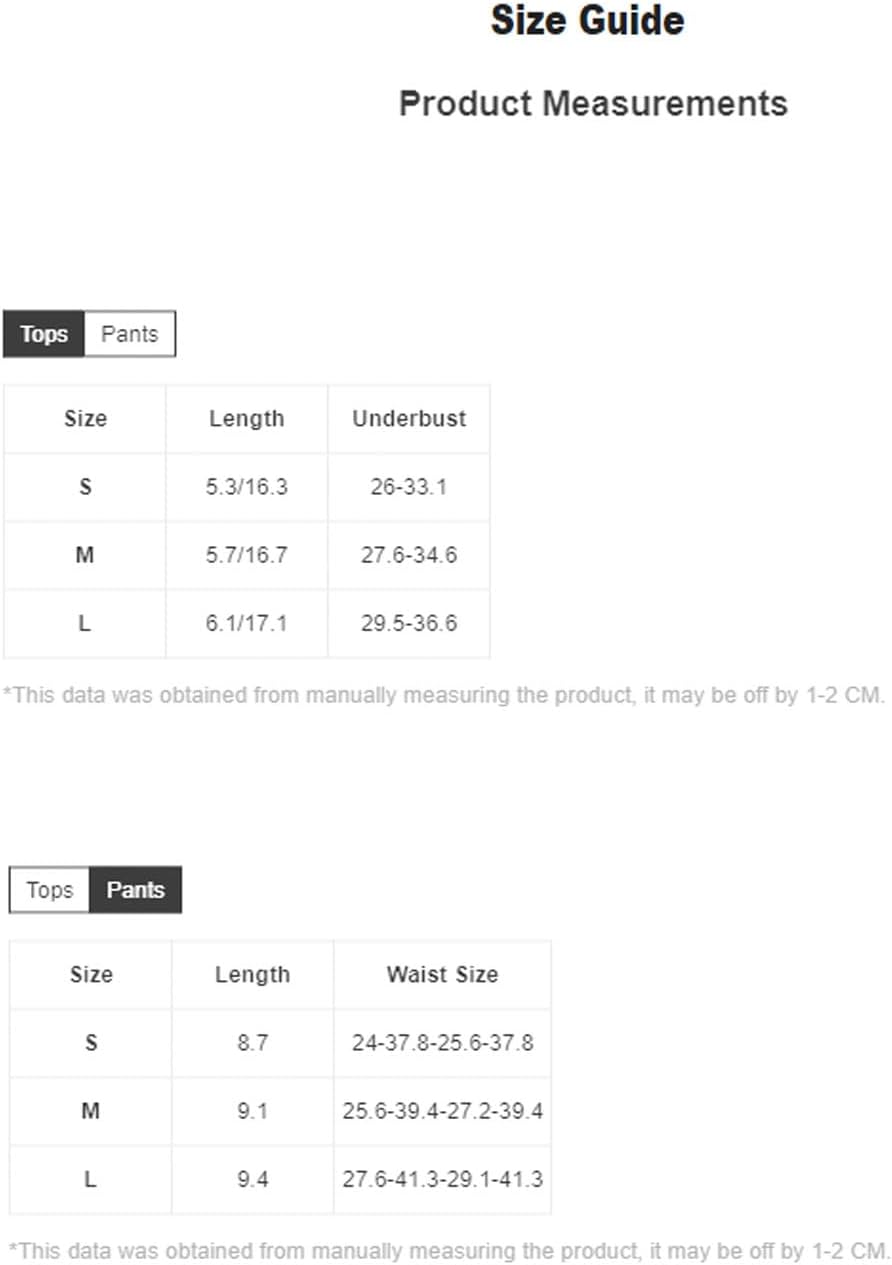Select size S row in Pants table
The height and width of the screenshot is (1265, 892).
280,1043
